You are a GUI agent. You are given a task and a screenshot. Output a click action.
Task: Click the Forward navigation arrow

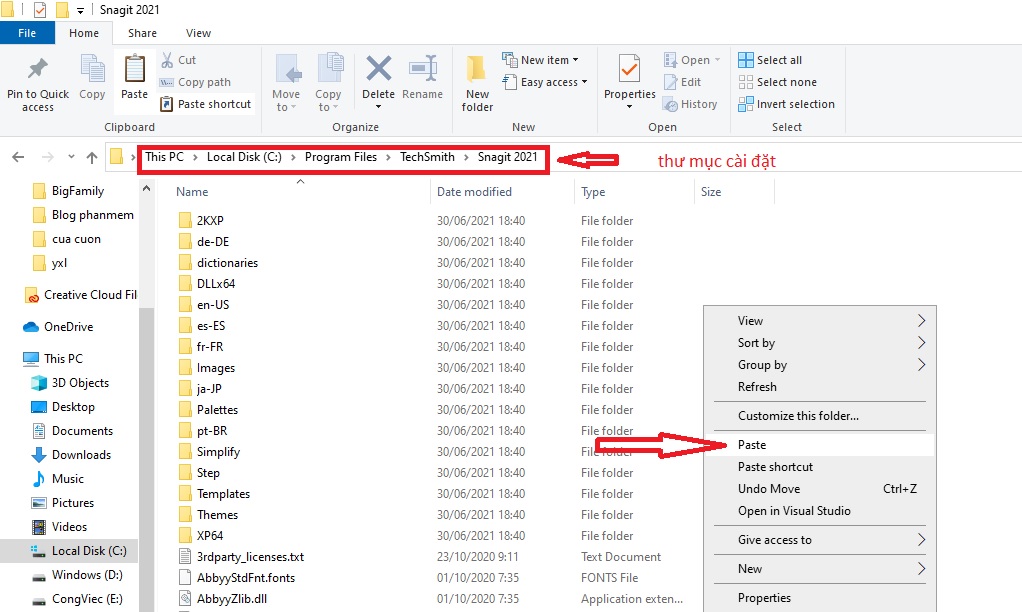(48, 157)
